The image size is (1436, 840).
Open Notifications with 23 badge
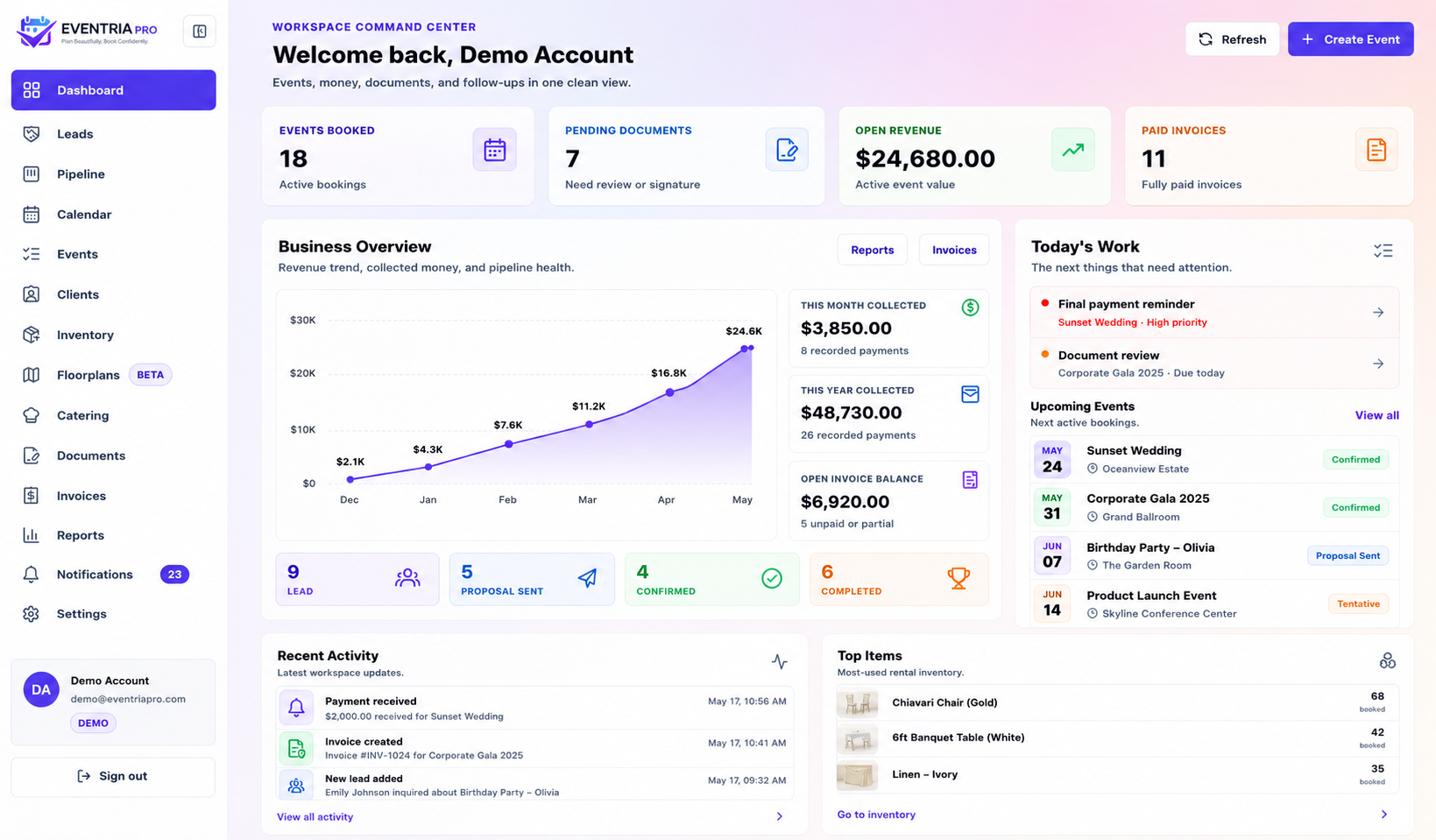(113, 575)
